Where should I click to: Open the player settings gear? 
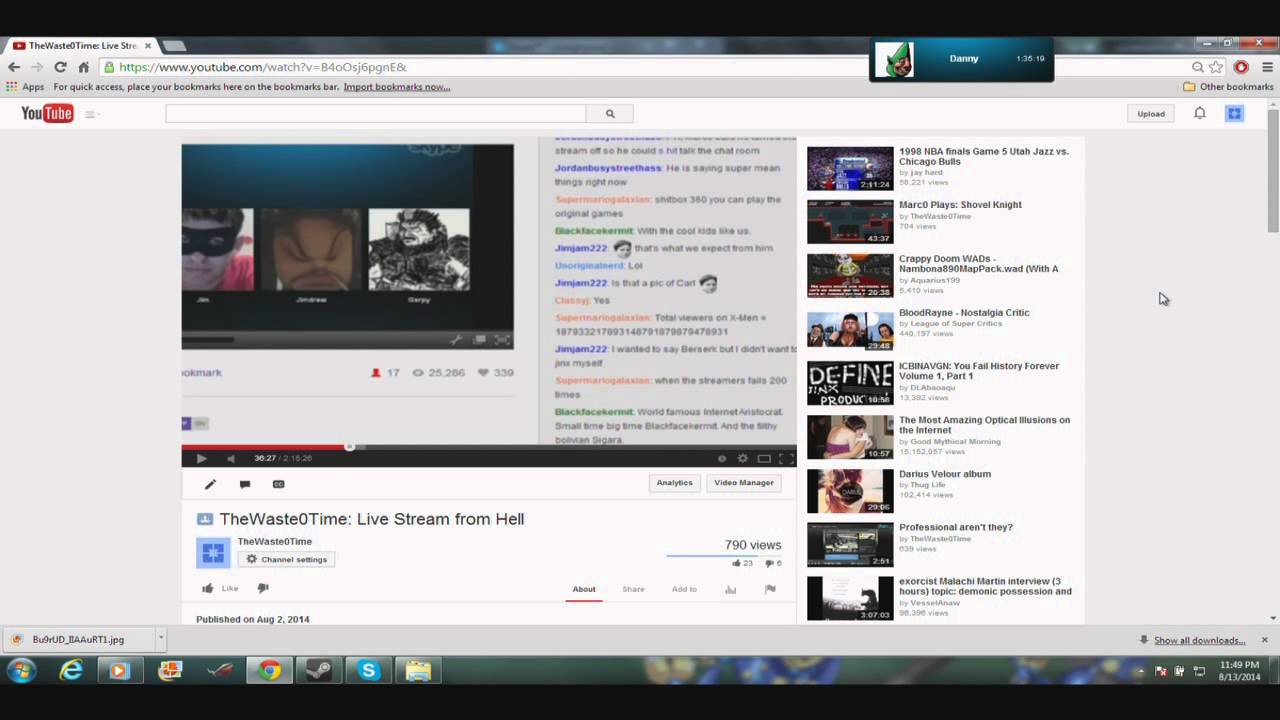[x=742, y=458]
